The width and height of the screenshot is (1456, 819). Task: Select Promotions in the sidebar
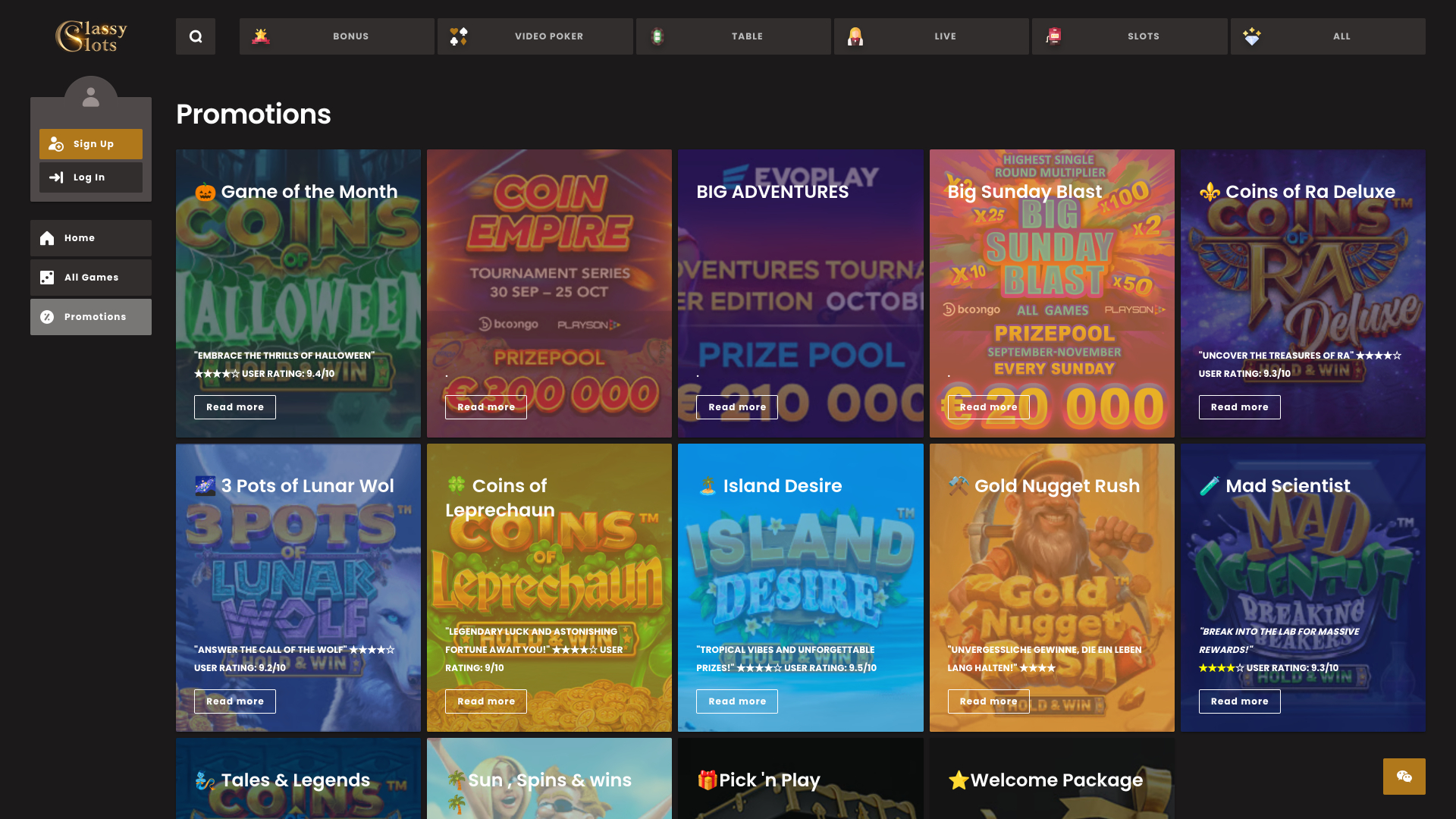point(90,316)
